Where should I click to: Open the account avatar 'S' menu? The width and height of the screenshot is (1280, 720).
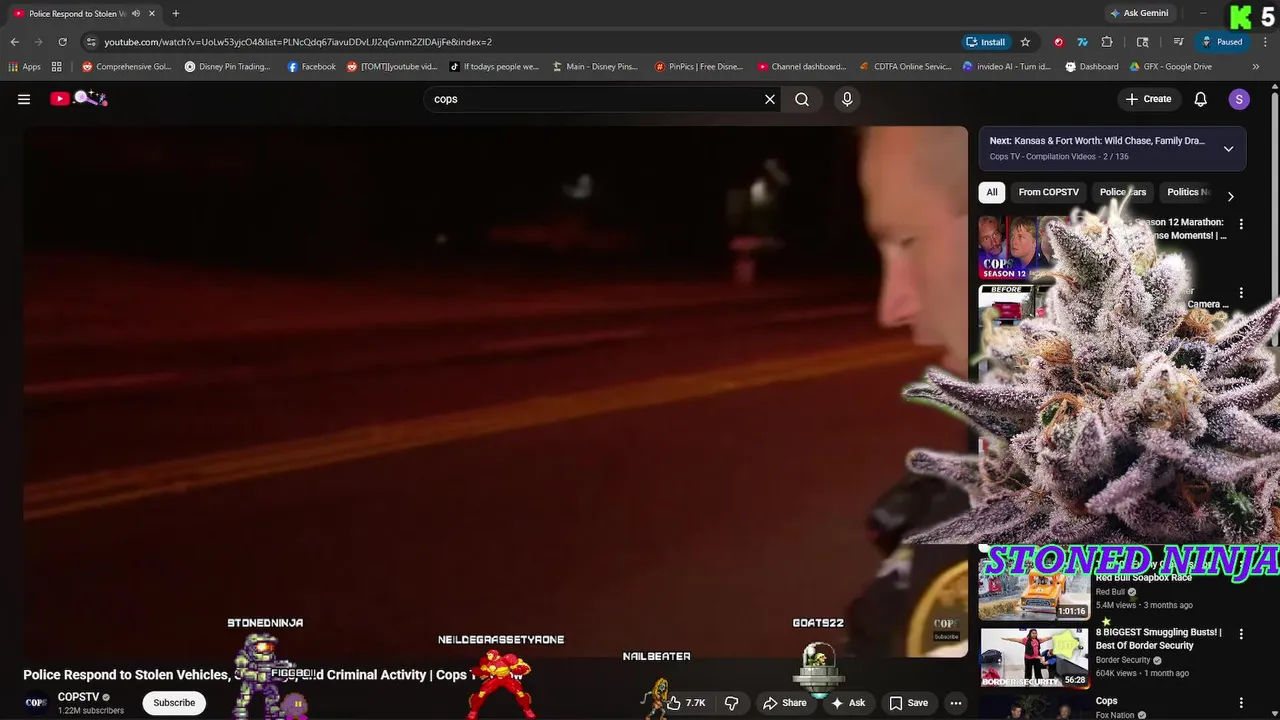tap(1239, 99)
